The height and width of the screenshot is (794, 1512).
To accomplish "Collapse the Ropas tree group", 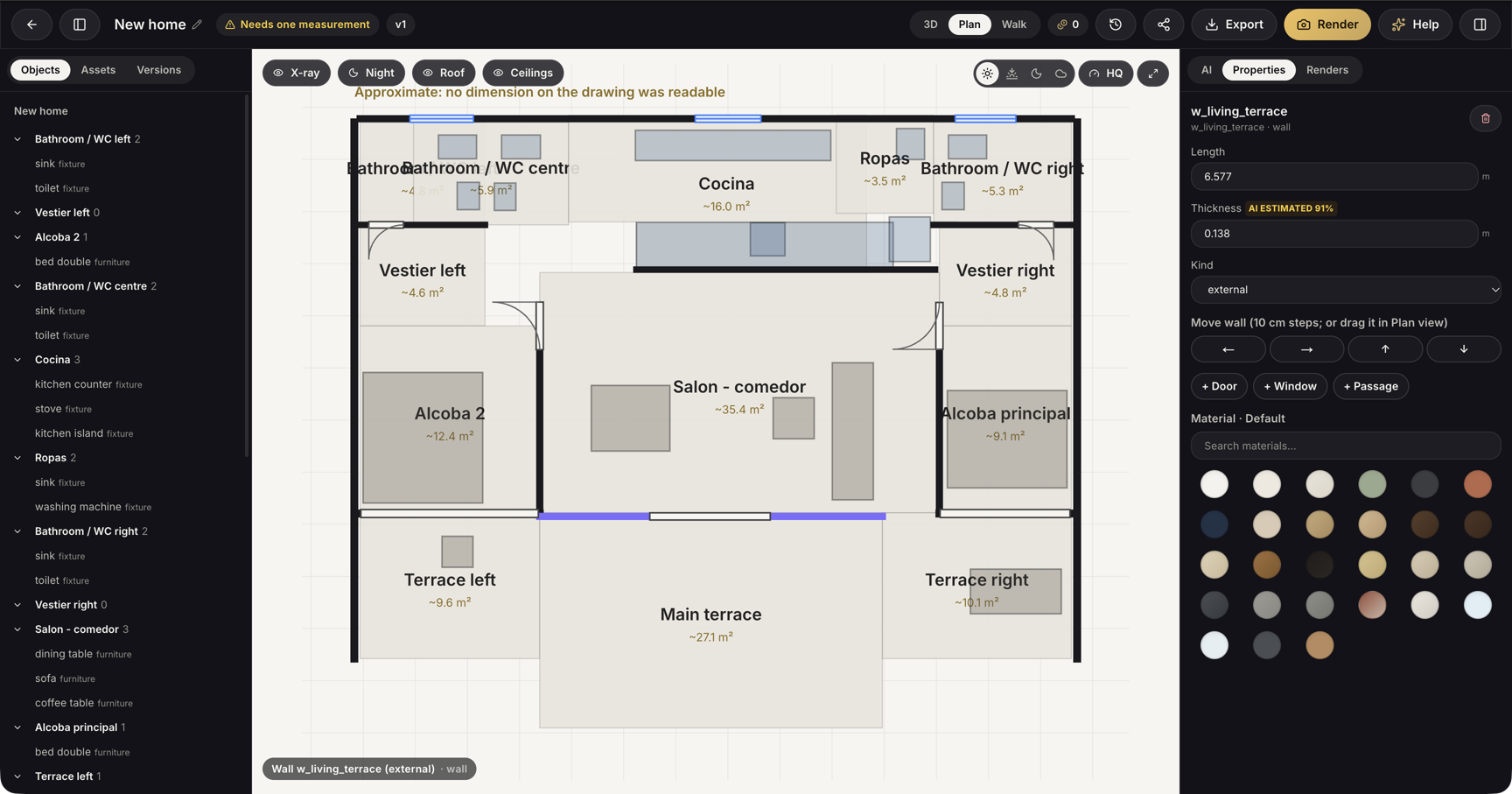I will point(17,458).
